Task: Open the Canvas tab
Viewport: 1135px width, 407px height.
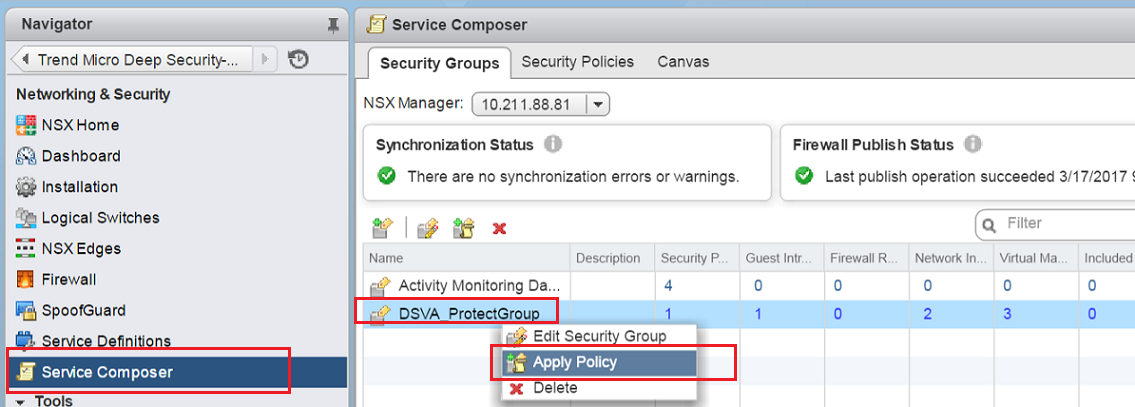Action: pyautogui.click(x=683, y=62)
